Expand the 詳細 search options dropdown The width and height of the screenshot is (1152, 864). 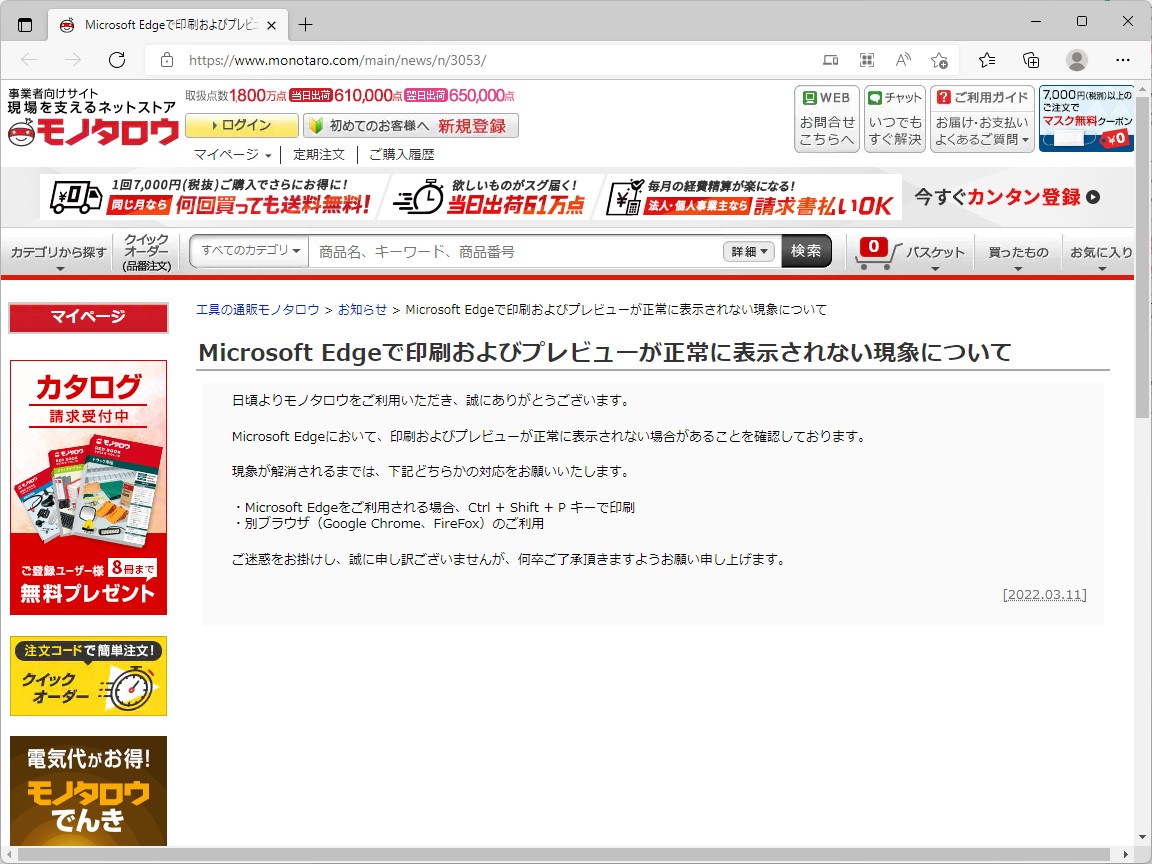point(748,252)
